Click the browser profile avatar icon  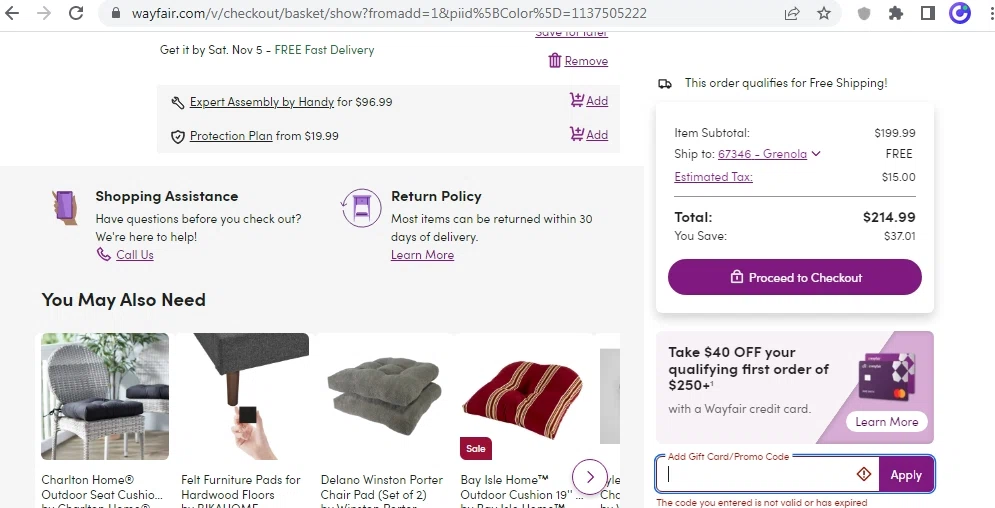[960, 13]
